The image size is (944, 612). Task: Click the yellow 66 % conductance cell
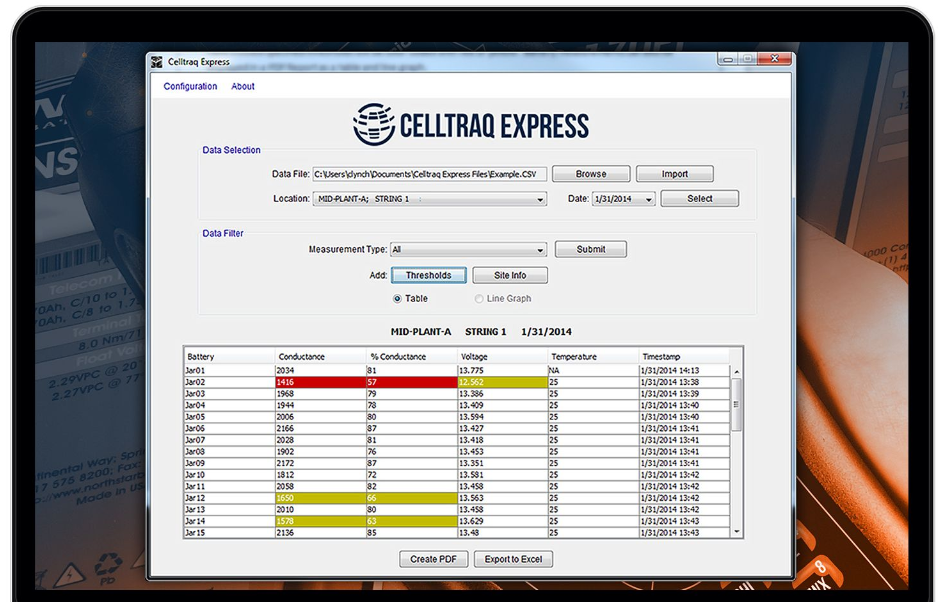[412, 498]
